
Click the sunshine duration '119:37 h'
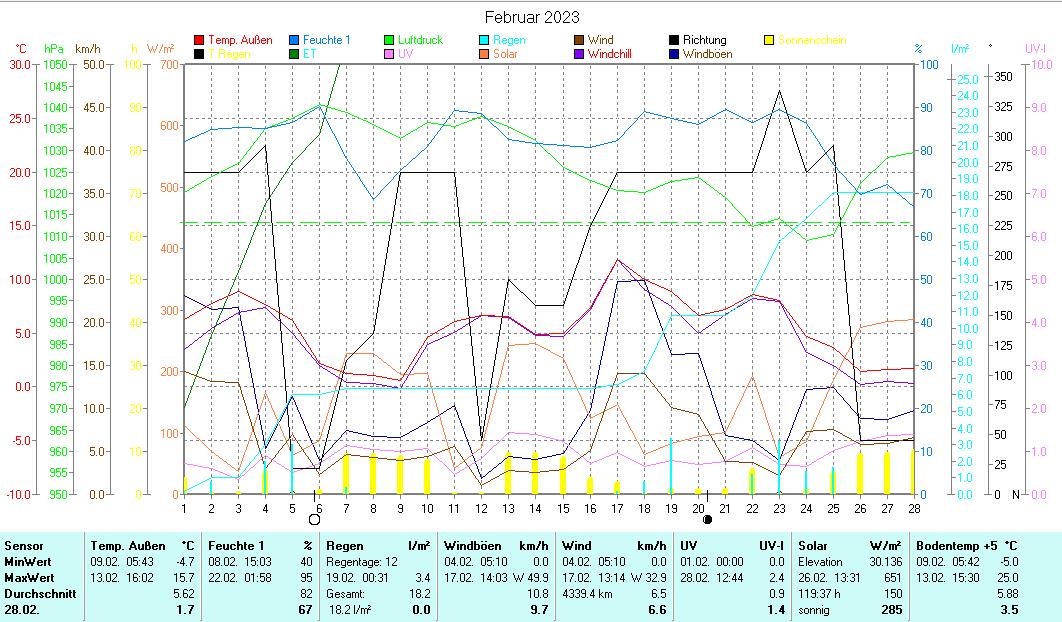coord(820,594)
